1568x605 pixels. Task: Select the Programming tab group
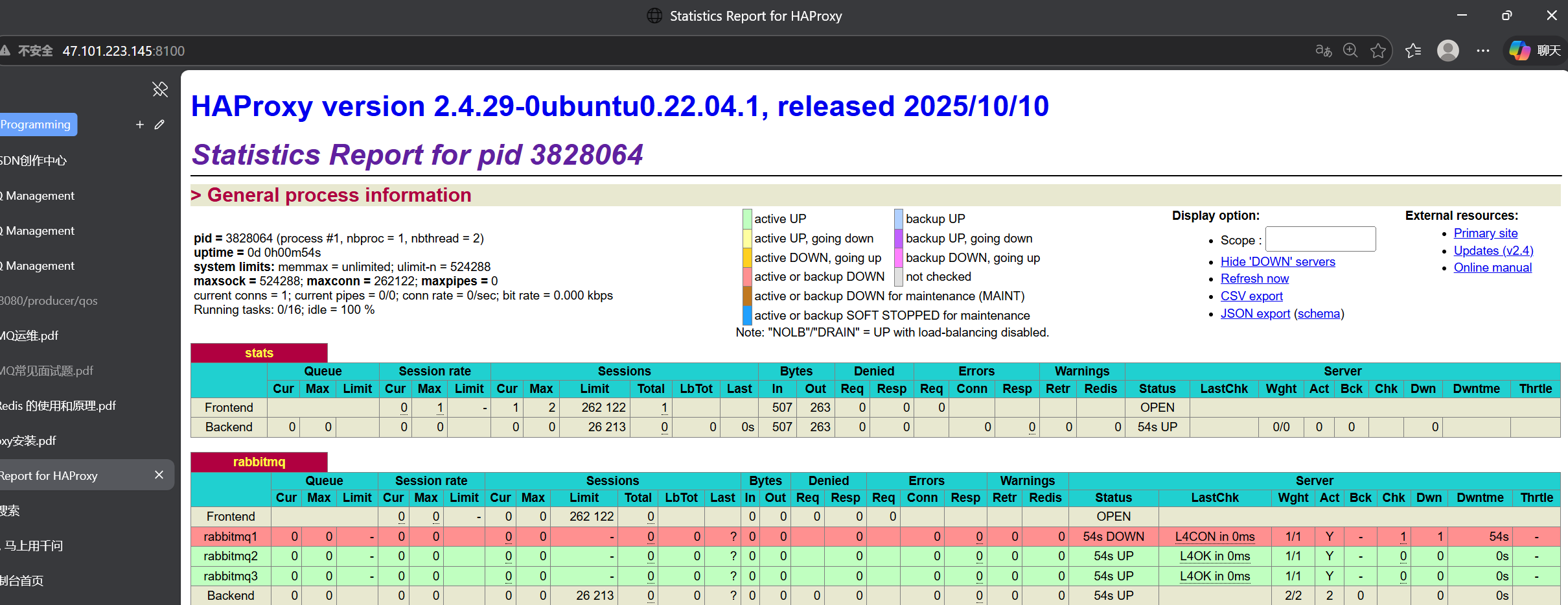click(x=38, y=125)
